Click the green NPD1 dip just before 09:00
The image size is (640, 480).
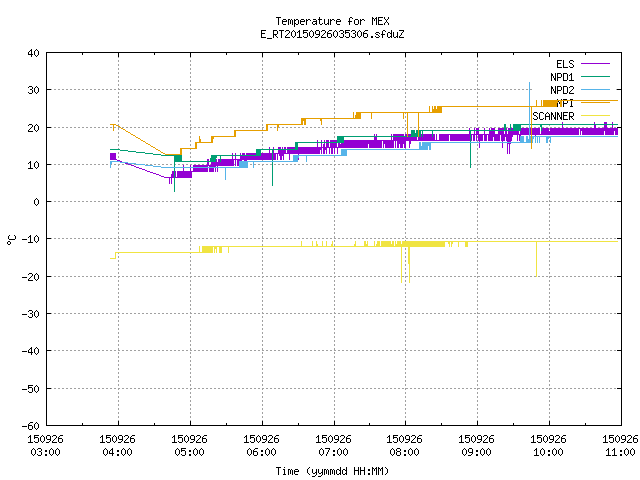[471, 149]
